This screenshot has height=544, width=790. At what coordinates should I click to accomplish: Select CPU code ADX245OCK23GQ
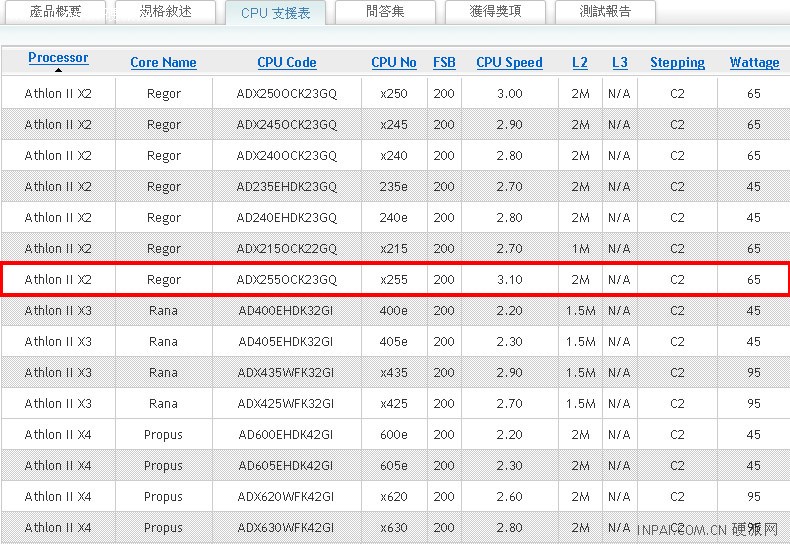(x=287, y=124)
